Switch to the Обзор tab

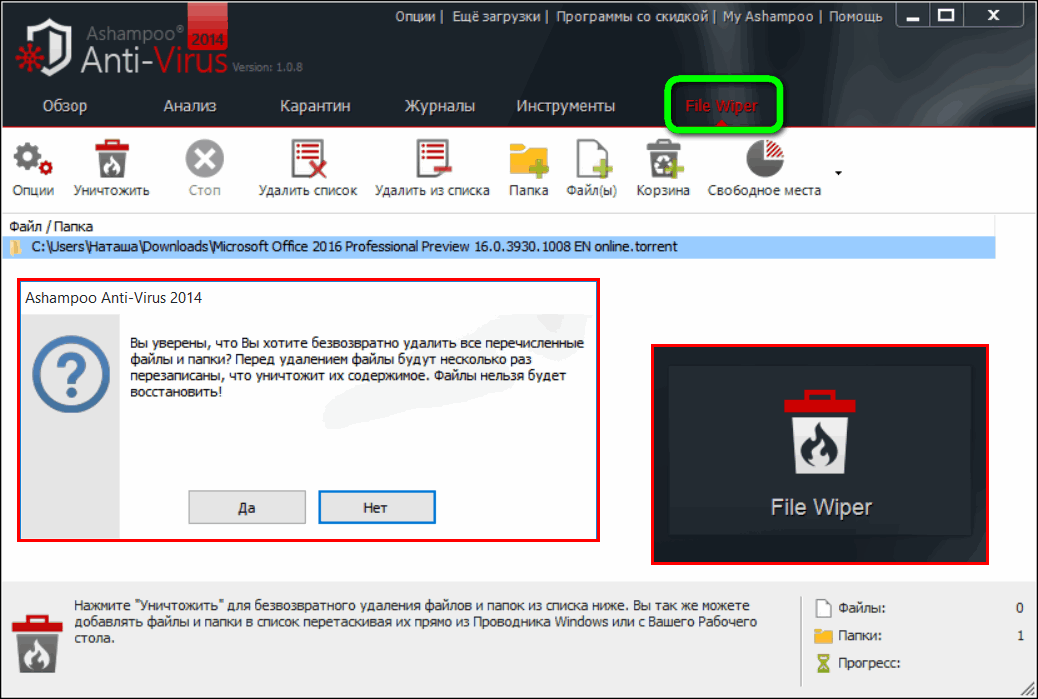coord(65,106)
